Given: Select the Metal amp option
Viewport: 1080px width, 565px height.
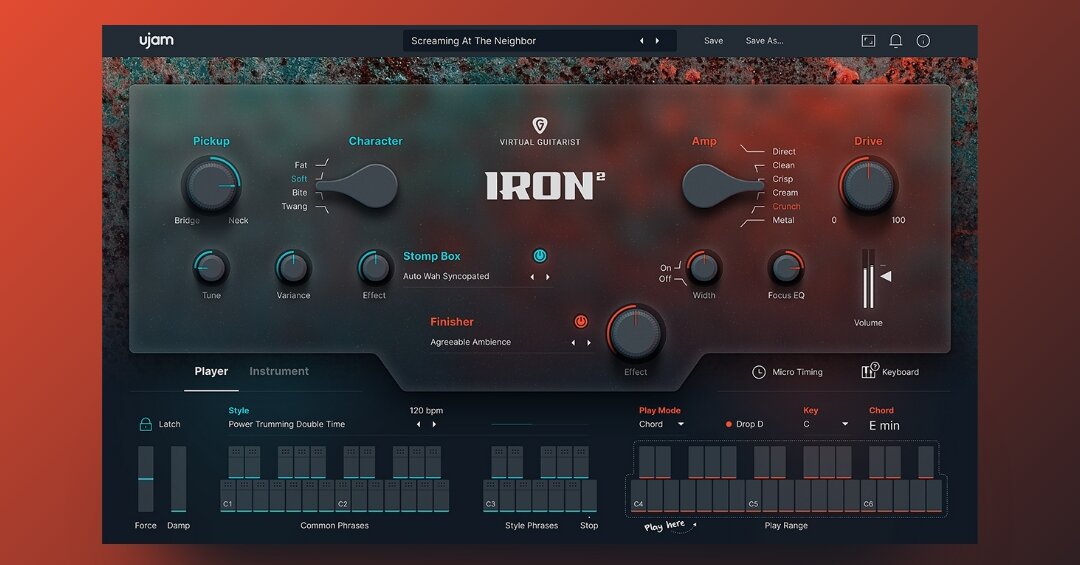Looking at the screenshot, I should 783,220.
